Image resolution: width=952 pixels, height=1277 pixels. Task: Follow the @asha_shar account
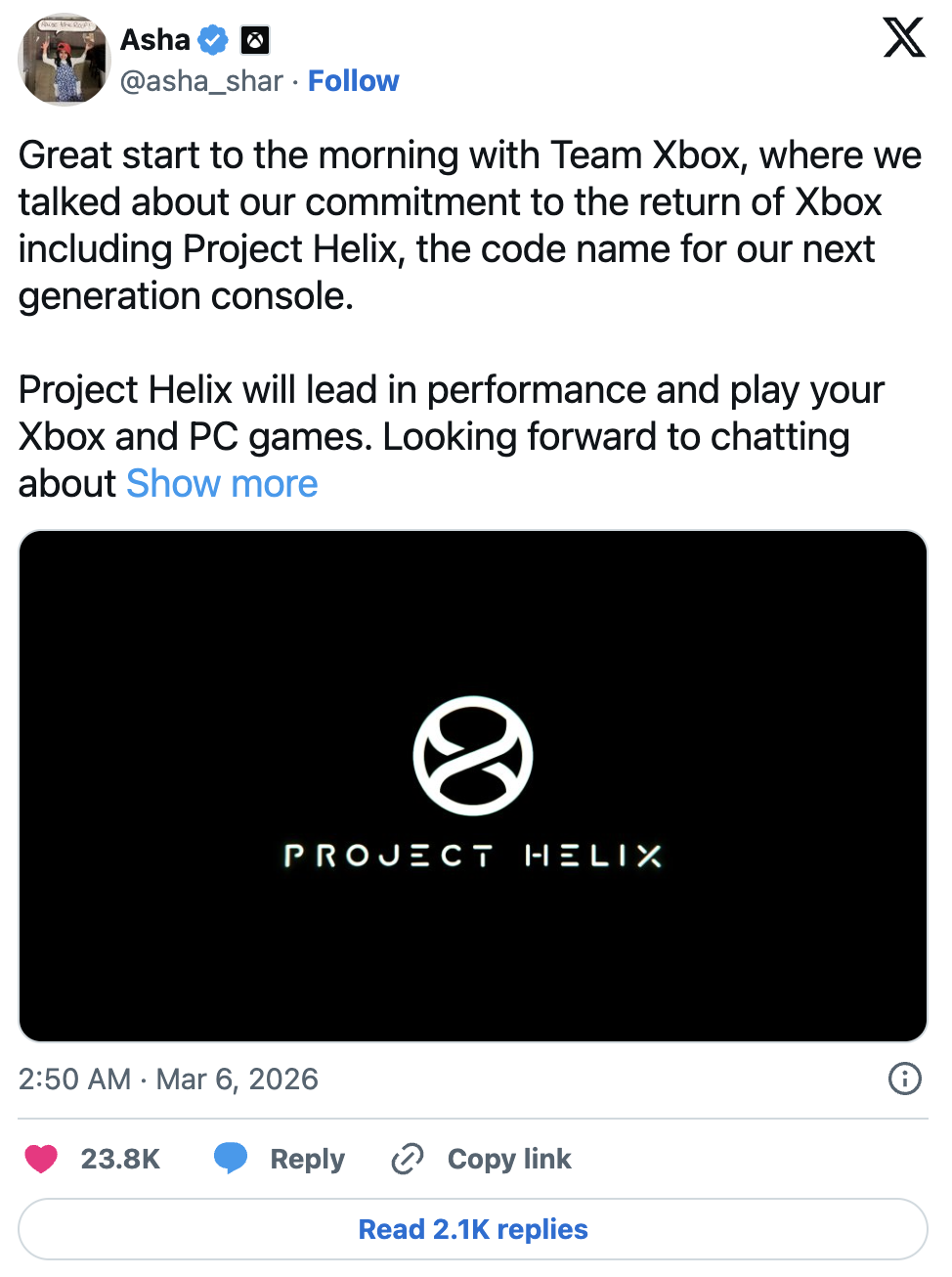pos(353,81)
